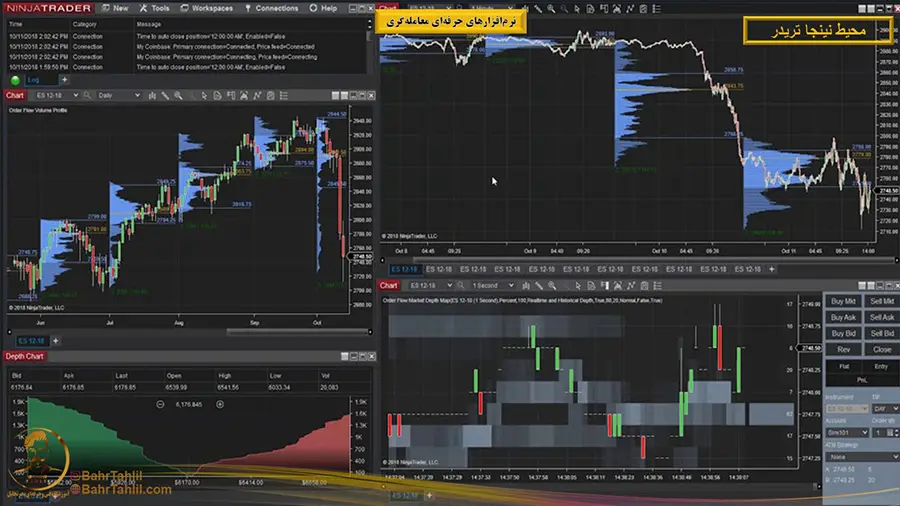
Task: Add a new tab below the Daily chart
Action: (x=56, y=341)
